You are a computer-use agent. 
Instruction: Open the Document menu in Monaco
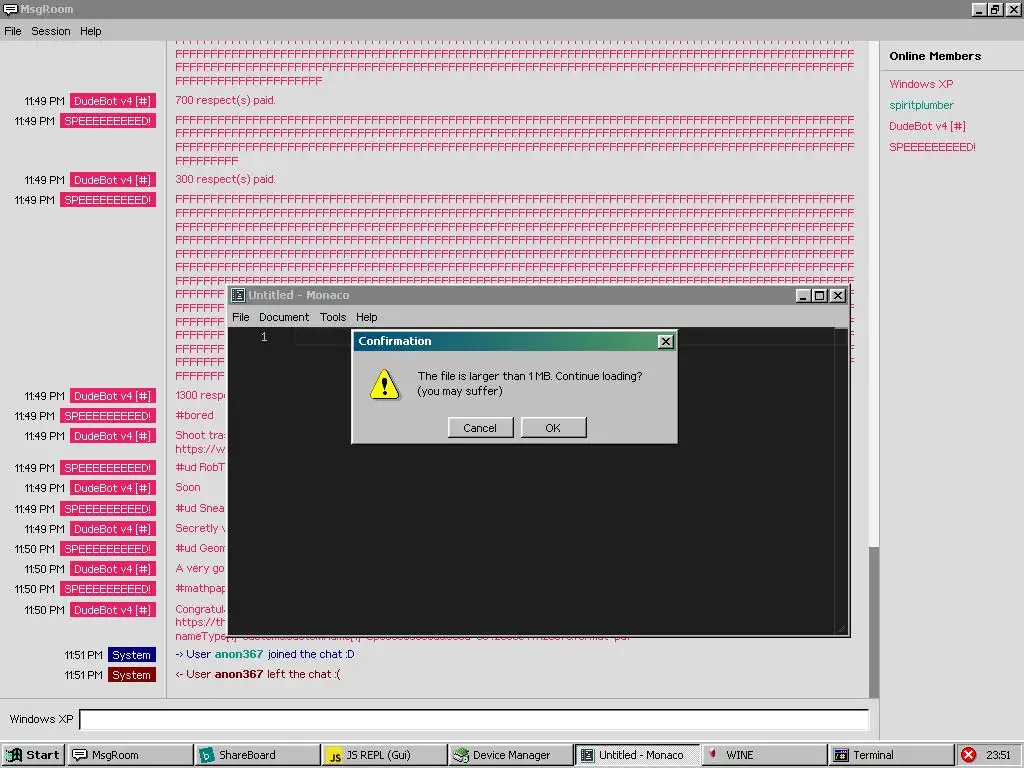tap(283, 317)
